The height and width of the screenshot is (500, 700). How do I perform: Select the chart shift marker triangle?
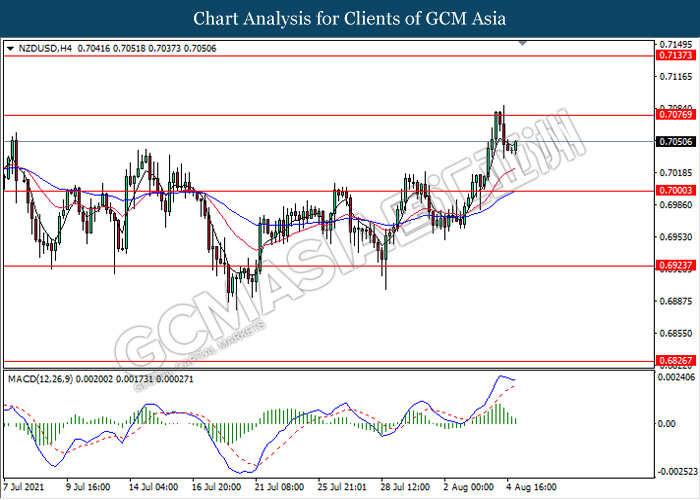[523, 43]
